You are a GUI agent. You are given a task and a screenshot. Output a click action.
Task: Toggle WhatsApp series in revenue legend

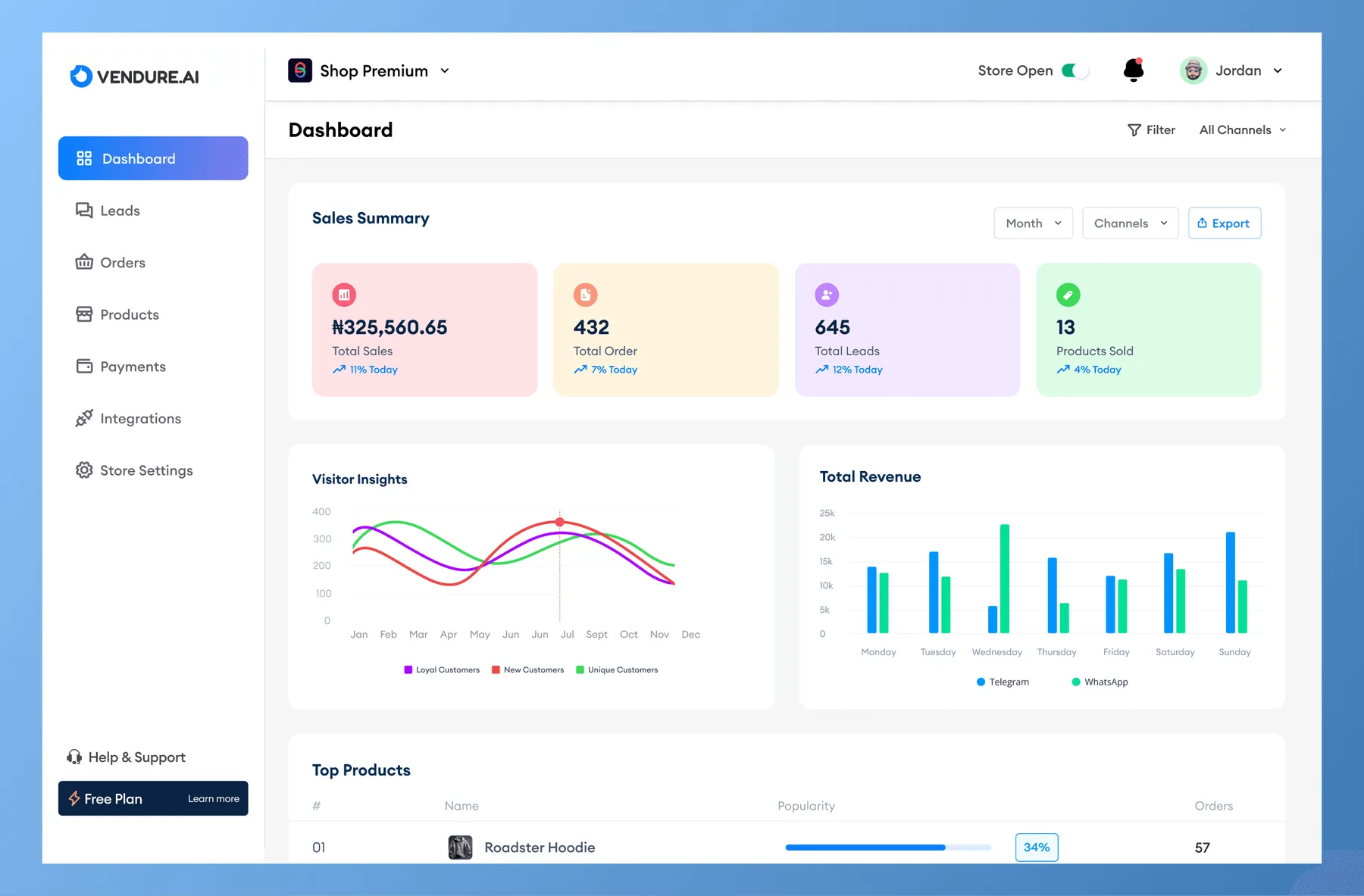pos(1100,682)
